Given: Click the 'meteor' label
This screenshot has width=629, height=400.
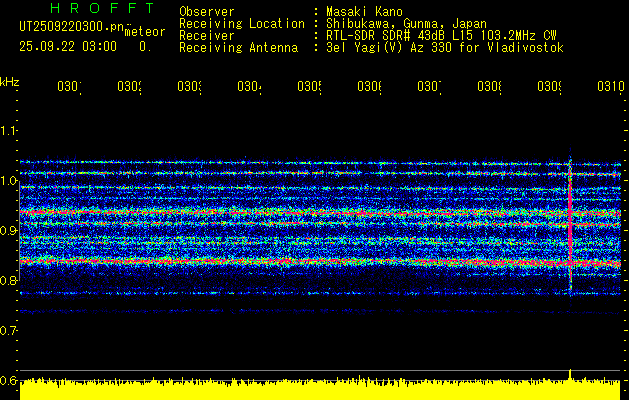Looking at the screenshot, I should pyautogui.click(x=144, y=32).
